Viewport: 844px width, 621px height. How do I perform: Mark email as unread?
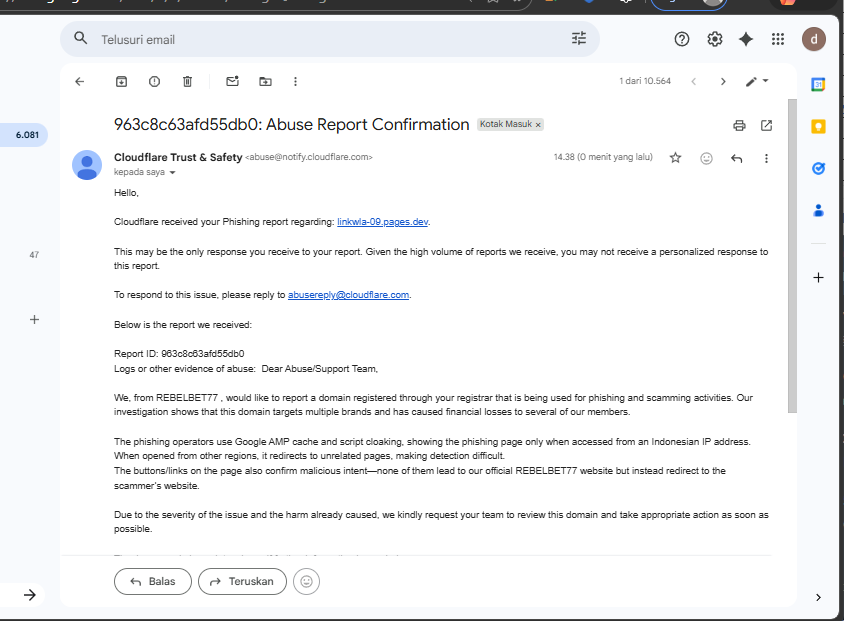coord(233,81)
